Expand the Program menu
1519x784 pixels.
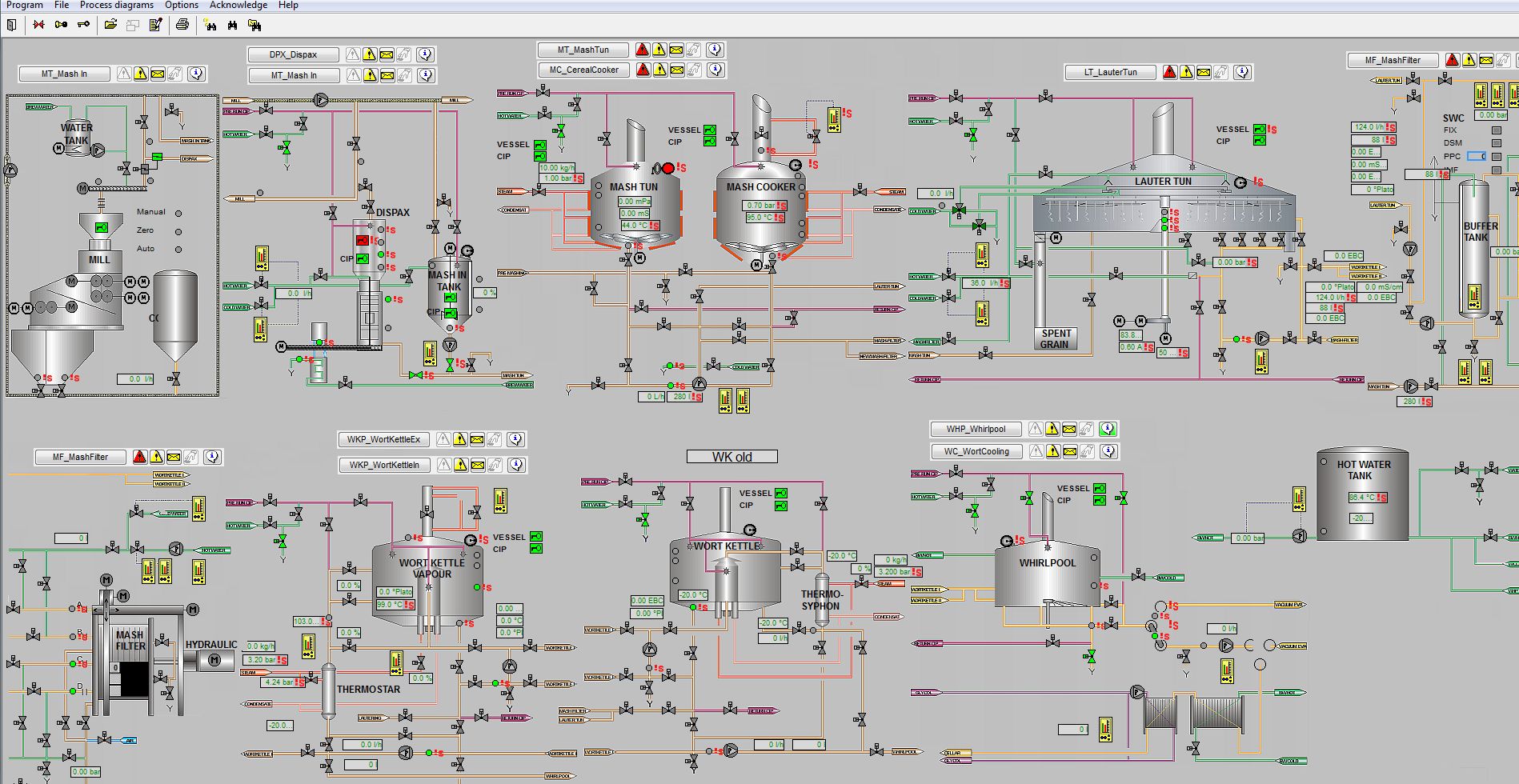[x=25, y=5]
